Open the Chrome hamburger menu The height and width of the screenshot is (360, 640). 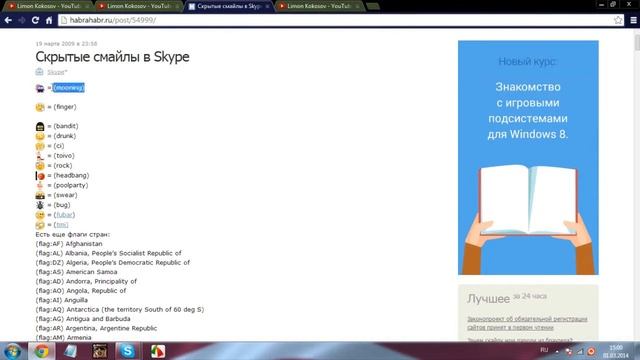[x=633, y=20]
